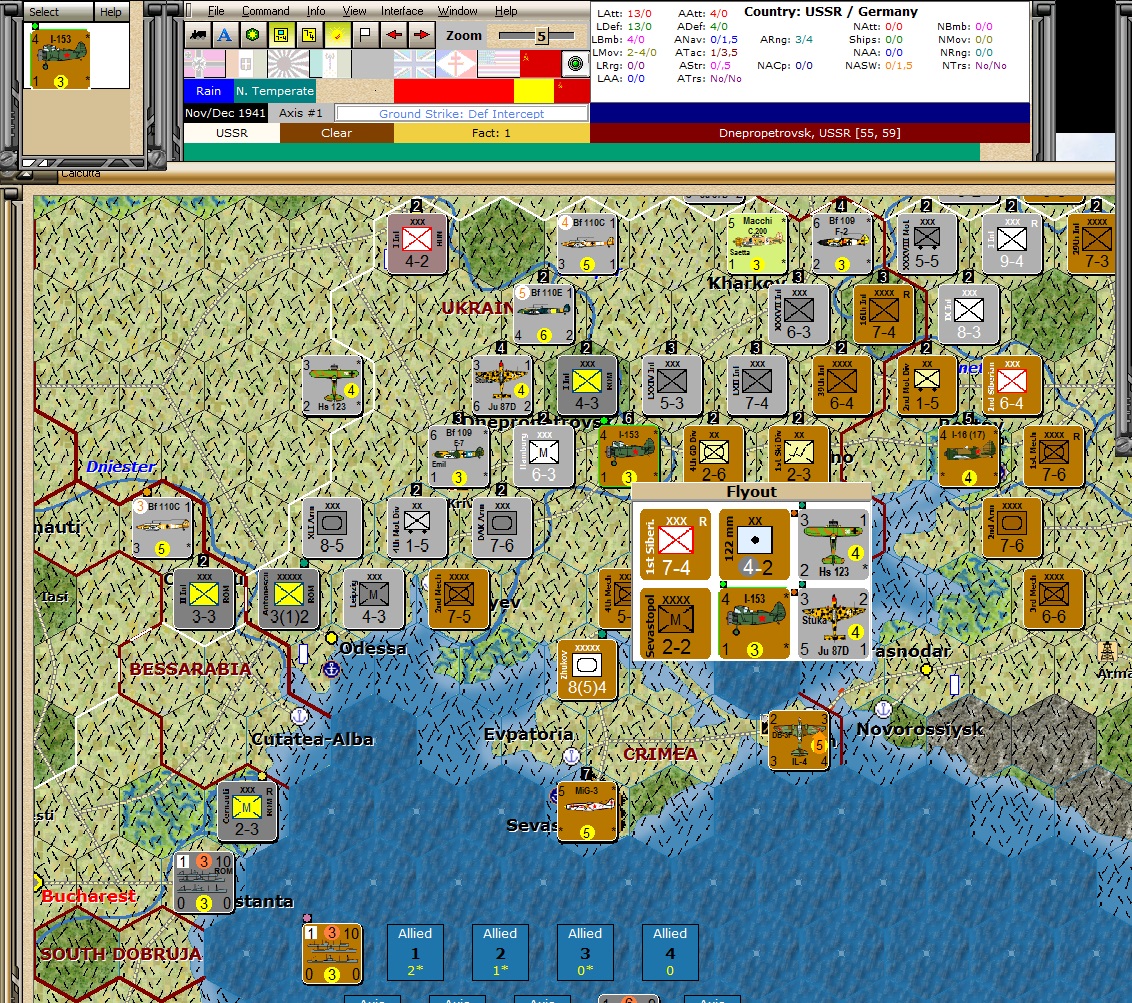Click the blue Rain weather indicator
The height and width of the screenshot is (1003, 1132).
[x=208, y=91]
